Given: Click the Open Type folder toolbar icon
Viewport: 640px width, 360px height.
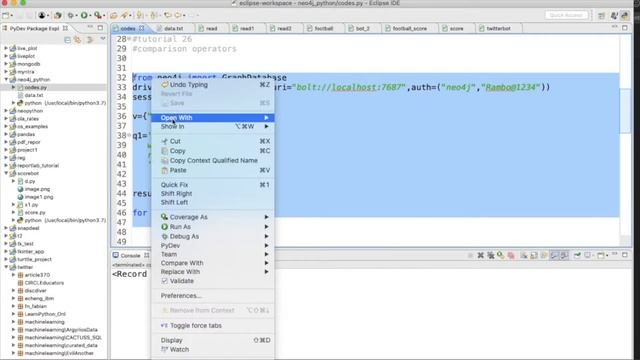Looking at the screenshot, I should coord(113,15).
